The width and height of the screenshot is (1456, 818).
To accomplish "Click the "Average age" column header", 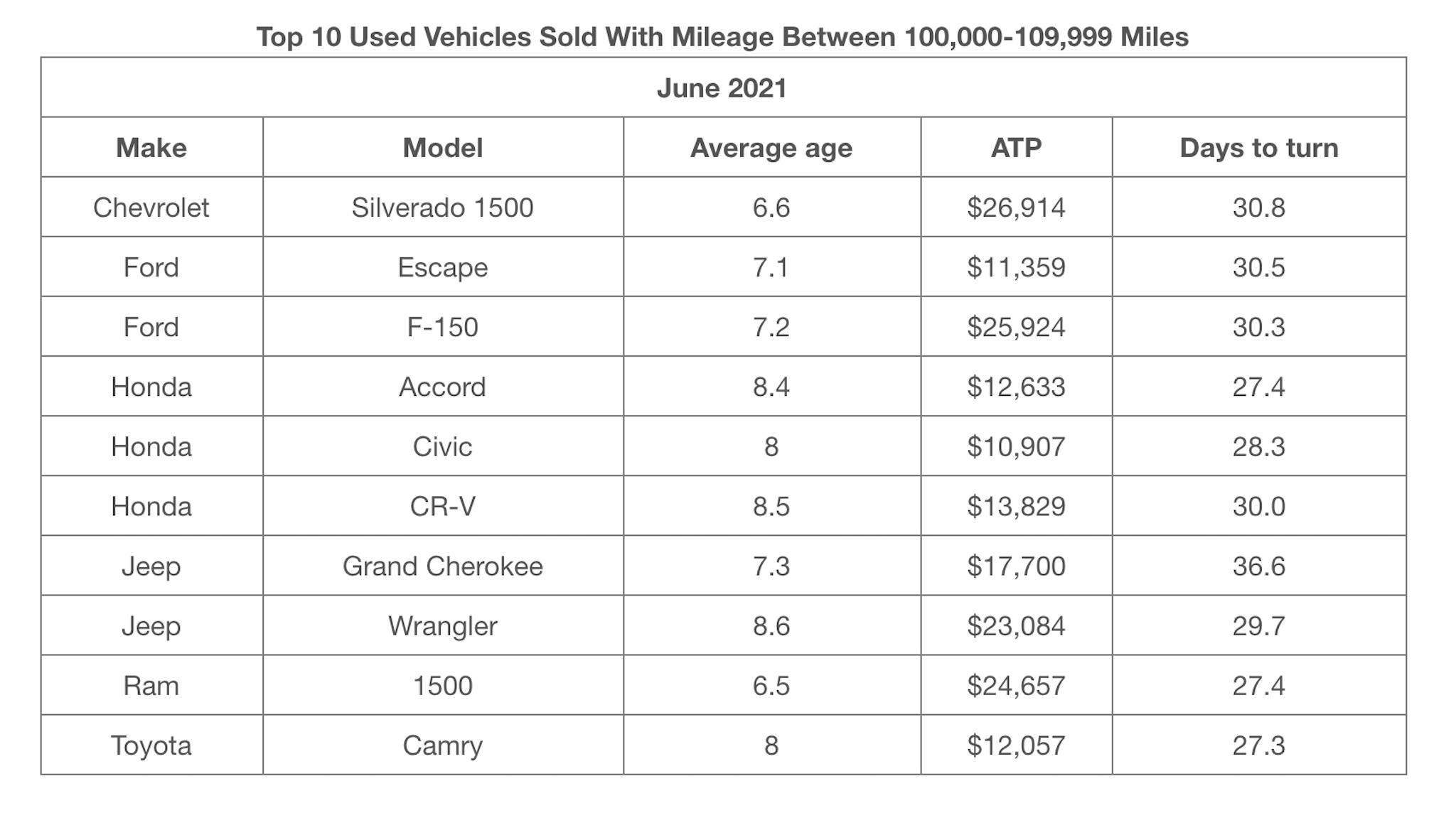I will tap(771, 148).
